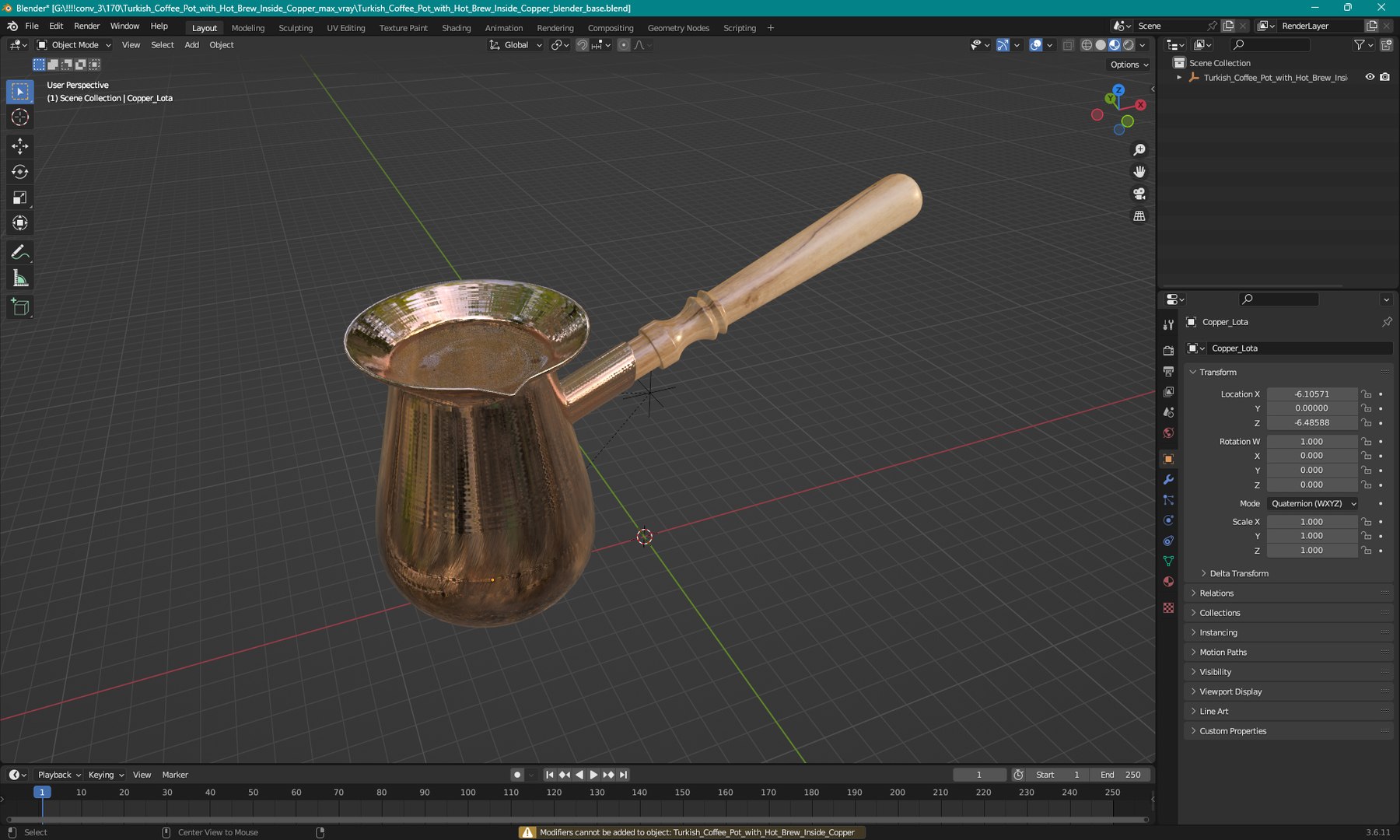This screenshot has height=840, width=1400.
Task: Switch orthographic/perspective grid icon
Action: point(1139,215)
